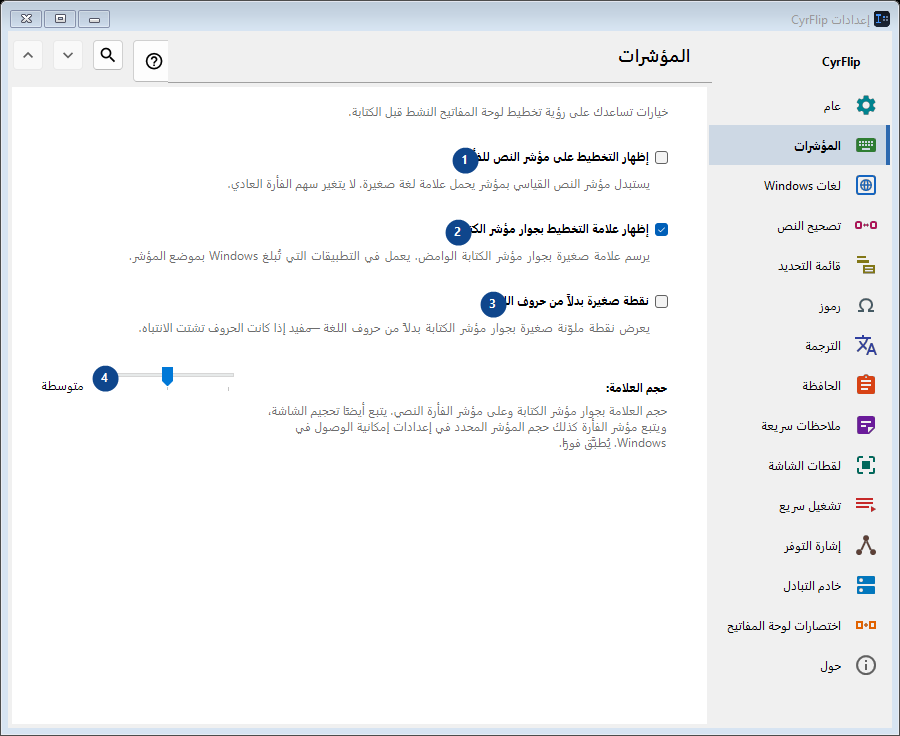Image resolution: width=900 pixels, height=736 pixels.
Task: Go to previous item with up chevron
Action: [28, 55]
